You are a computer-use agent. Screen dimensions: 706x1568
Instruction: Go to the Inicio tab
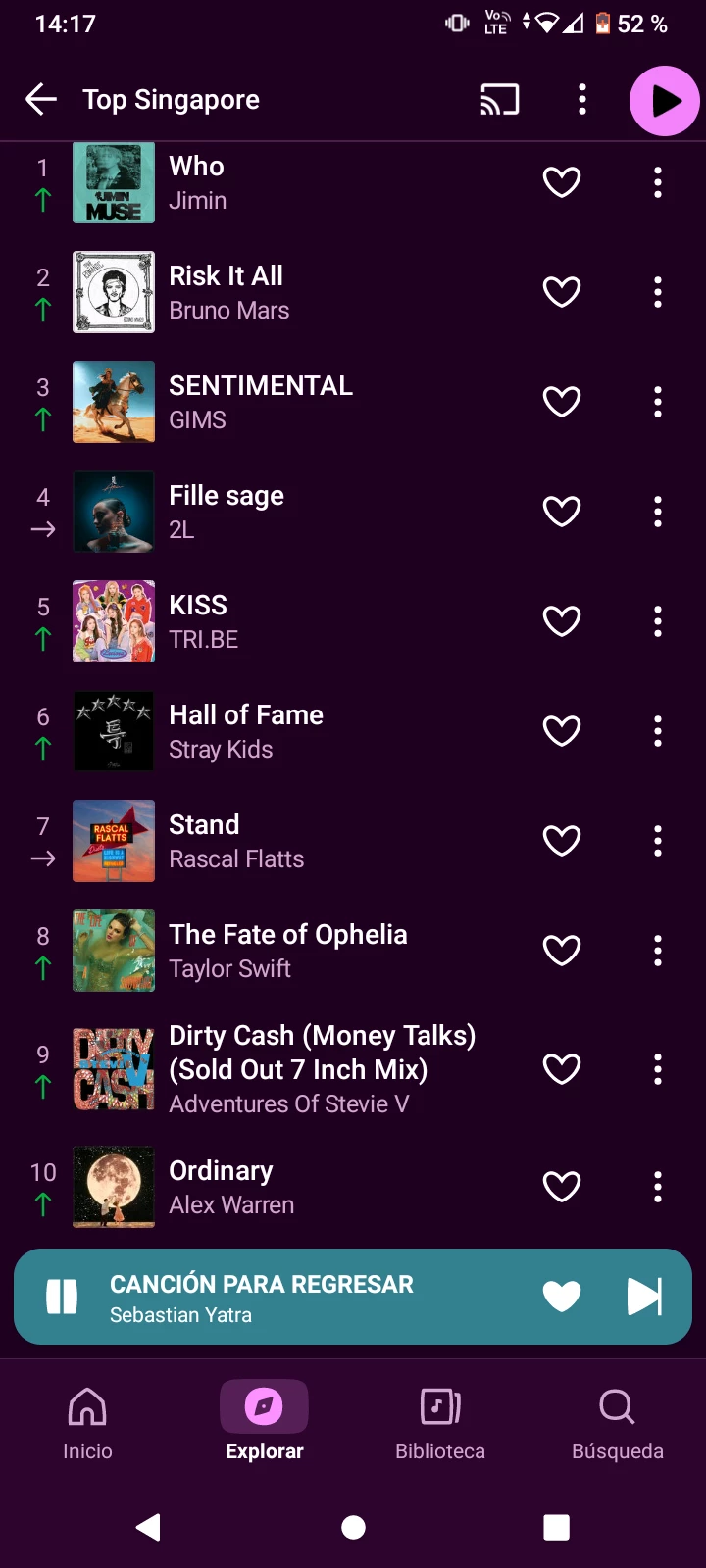coord(87,1423)
